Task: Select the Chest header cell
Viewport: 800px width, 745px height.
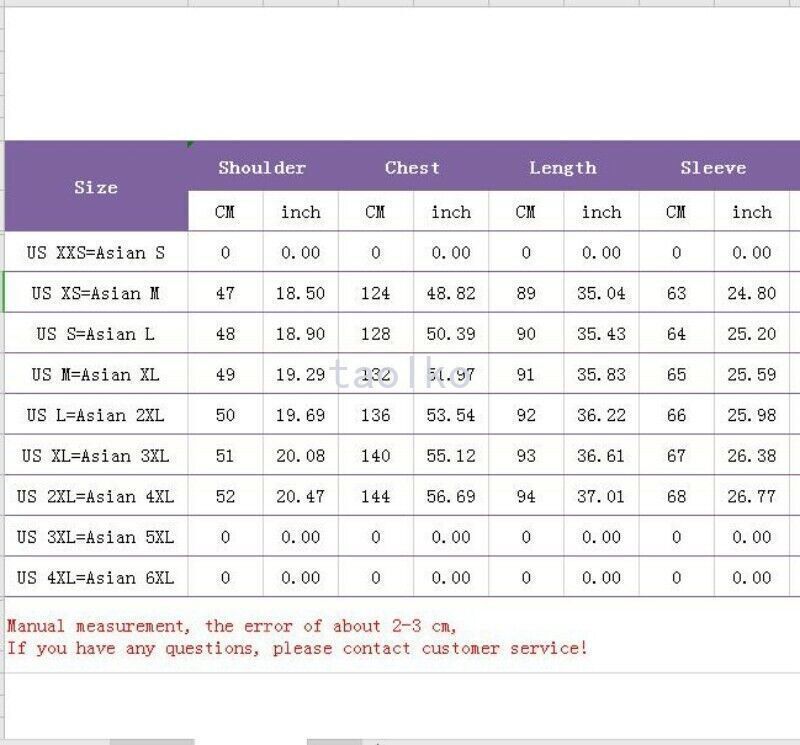Action: 413,167
